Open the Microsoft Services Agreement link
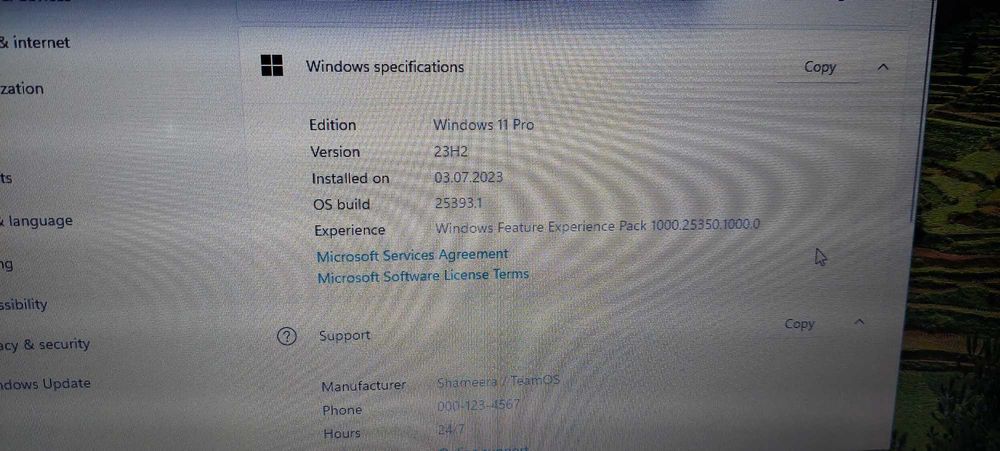Viewport: 1000px width, 451px height. [412, 255]
